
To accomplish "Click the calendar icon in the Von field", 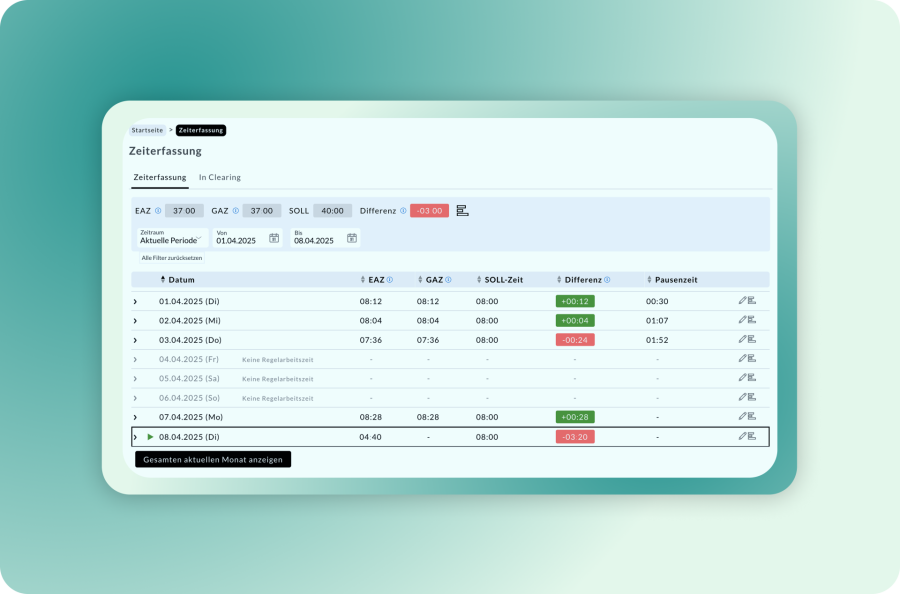I will [x=274, y=238].
